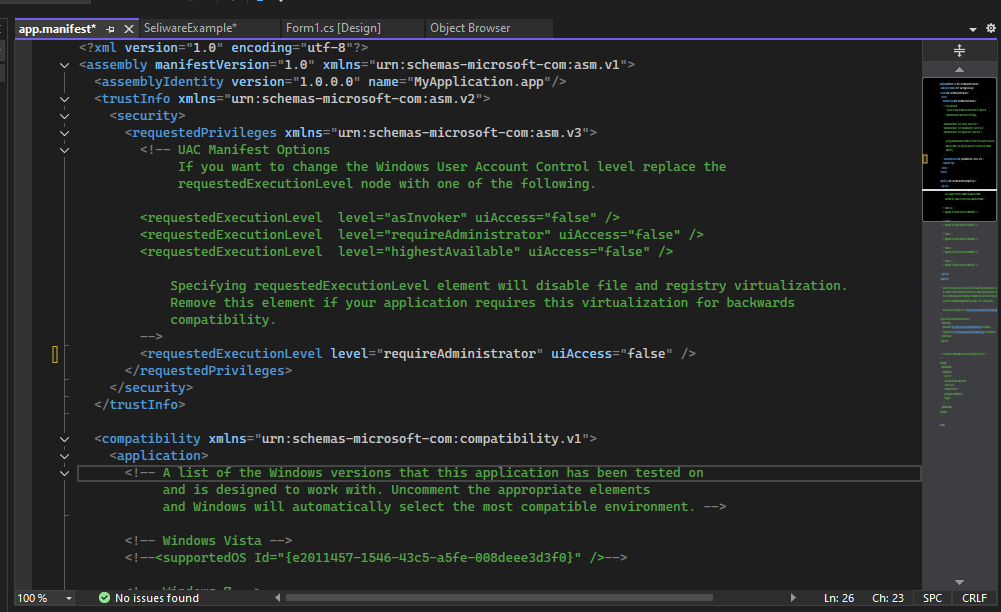Click the closing /trustInfo tag
The height and width of the screenshot is (612, 1001).
pyautogui.click(x=140, y=405)
